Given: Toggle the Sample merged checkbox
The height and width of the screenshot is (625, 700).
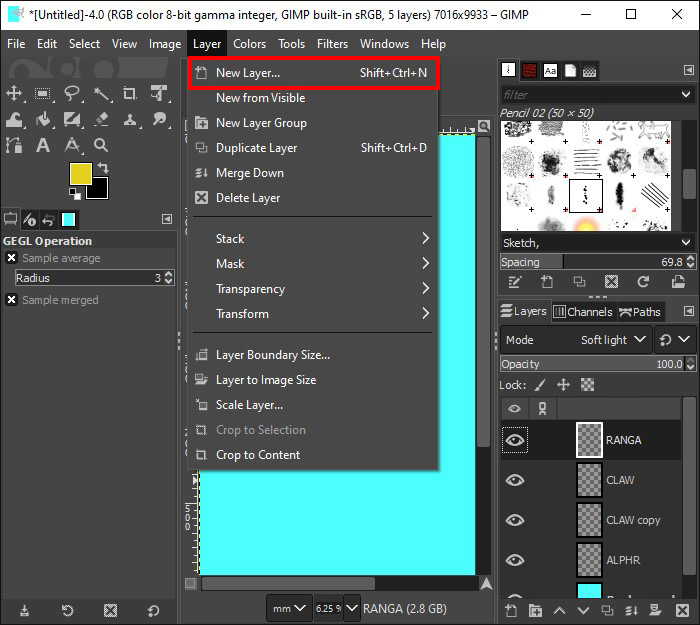Looking at the screenshot, I should click(12, 300).
